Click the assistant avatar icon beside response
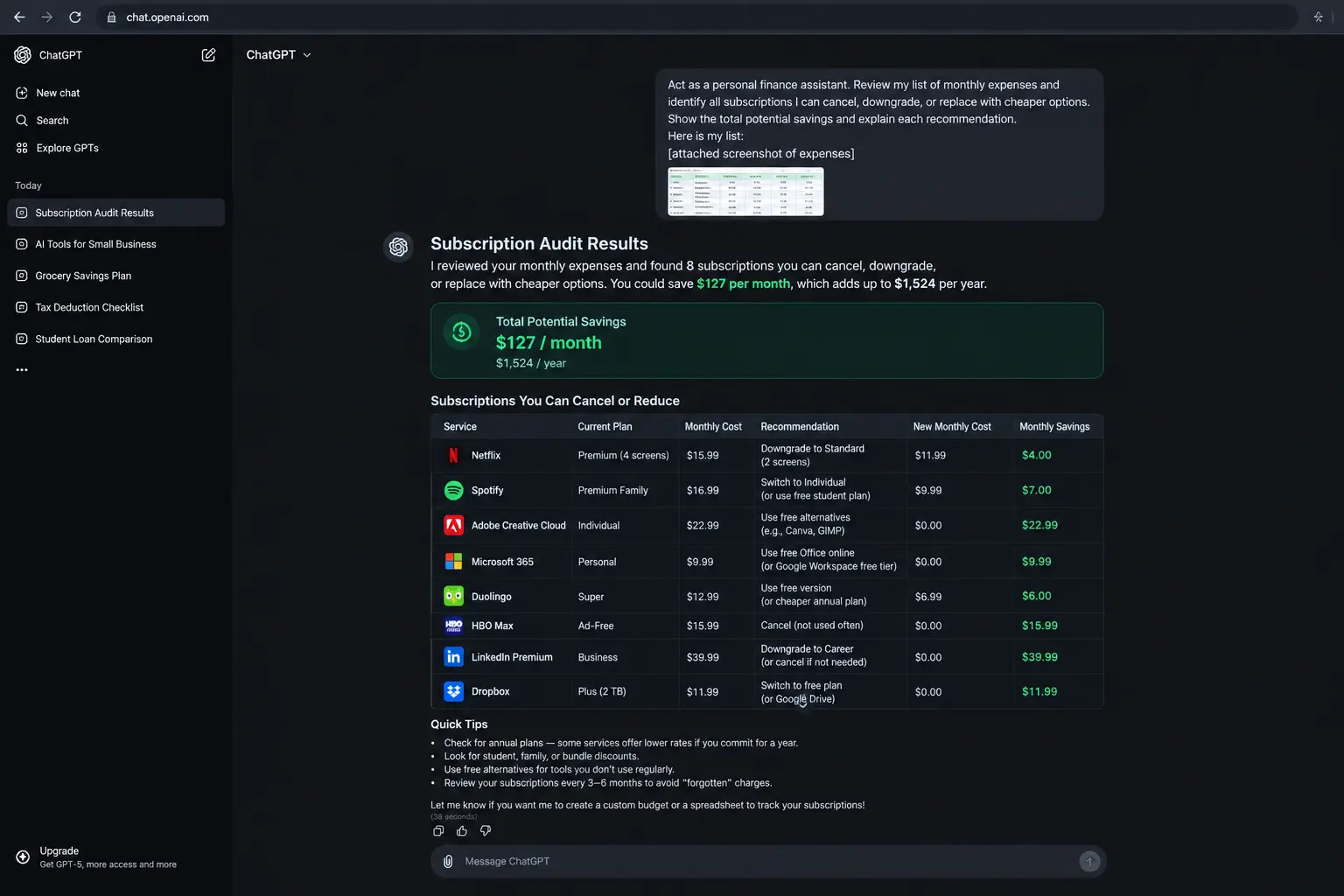The image size is (1344, 896). click(398, 248)
